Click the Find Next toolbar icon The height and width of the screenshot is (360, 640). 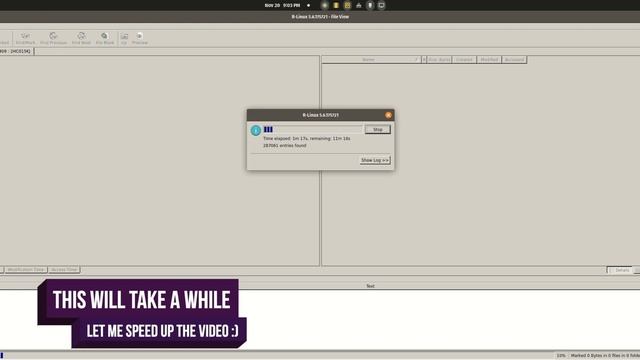pos(81,38)
